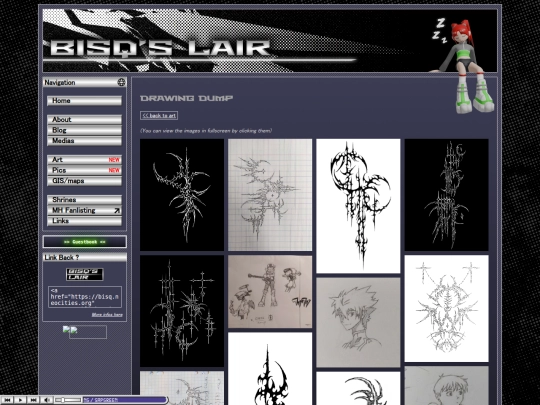
Task: Click the fullscreen hint text below back button
Action: pyautogui.click(x=206, y=131)
